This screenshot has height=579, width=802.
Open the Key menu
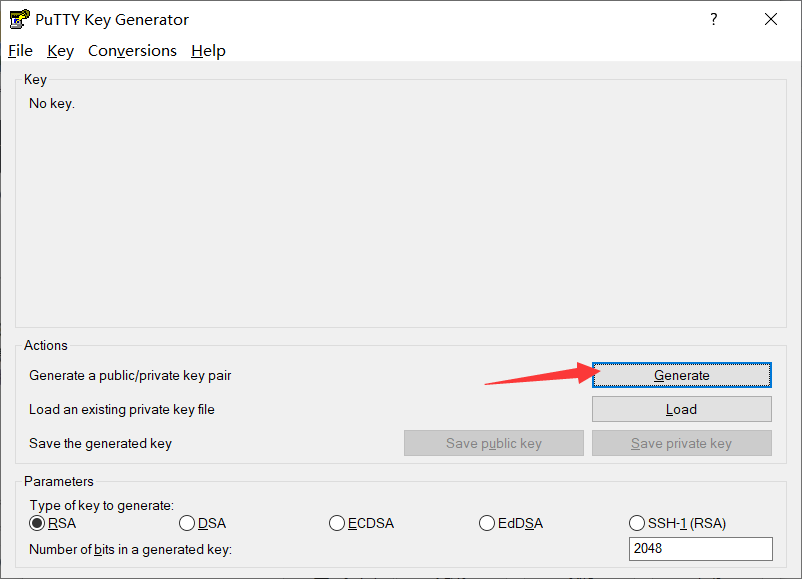click(60, 51)
